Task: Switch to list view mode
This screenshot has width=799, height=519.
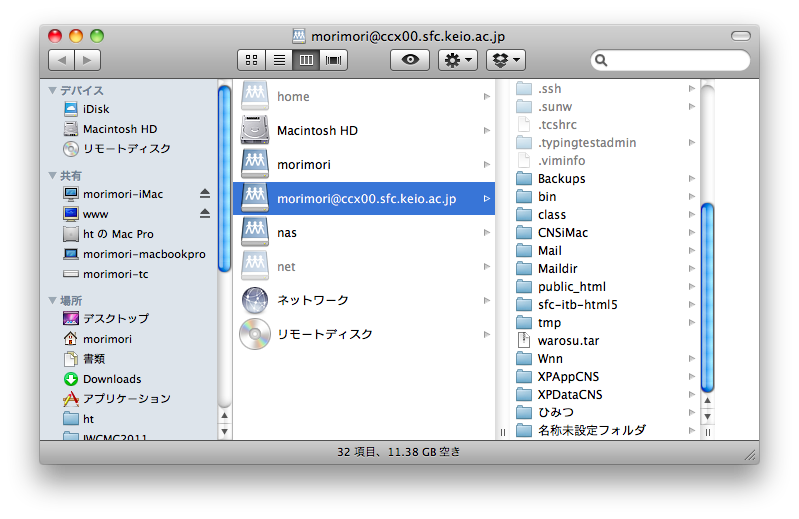Action: click(x=279, y=60)
